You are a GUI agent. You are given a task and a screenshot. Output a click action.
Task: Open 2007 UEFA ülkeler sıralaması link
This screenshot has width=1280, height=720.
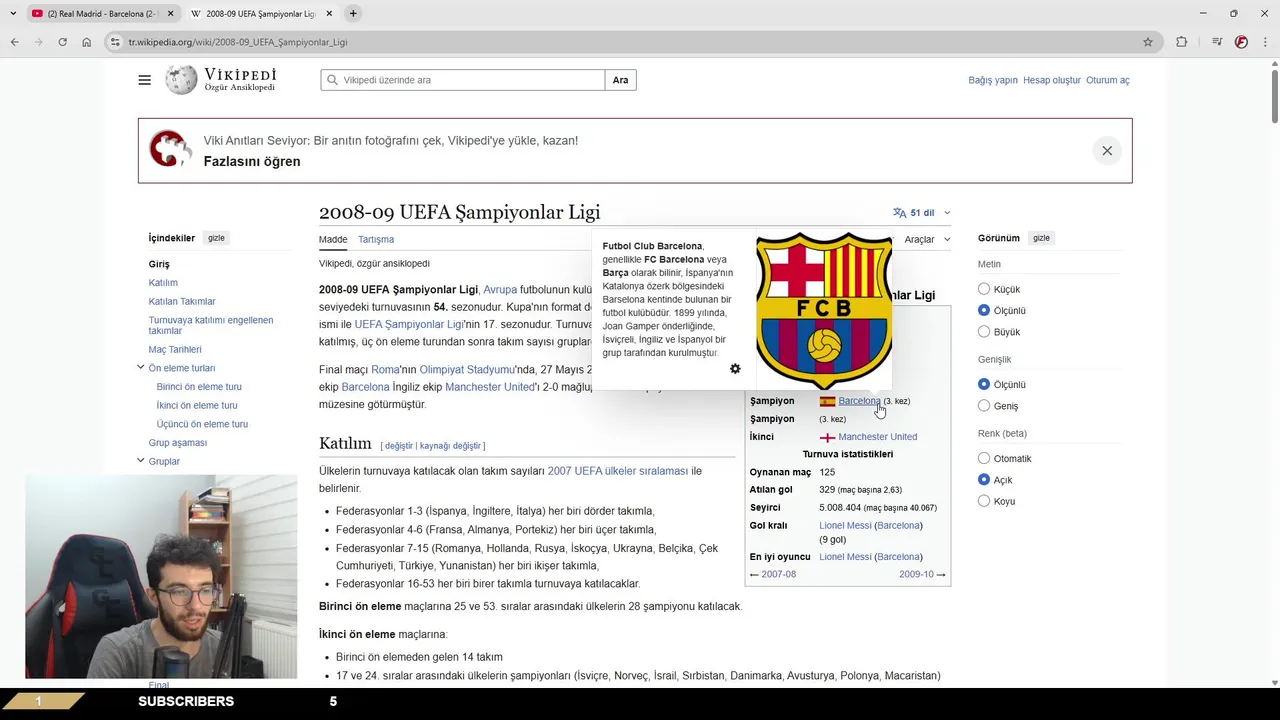click(617, 471)
